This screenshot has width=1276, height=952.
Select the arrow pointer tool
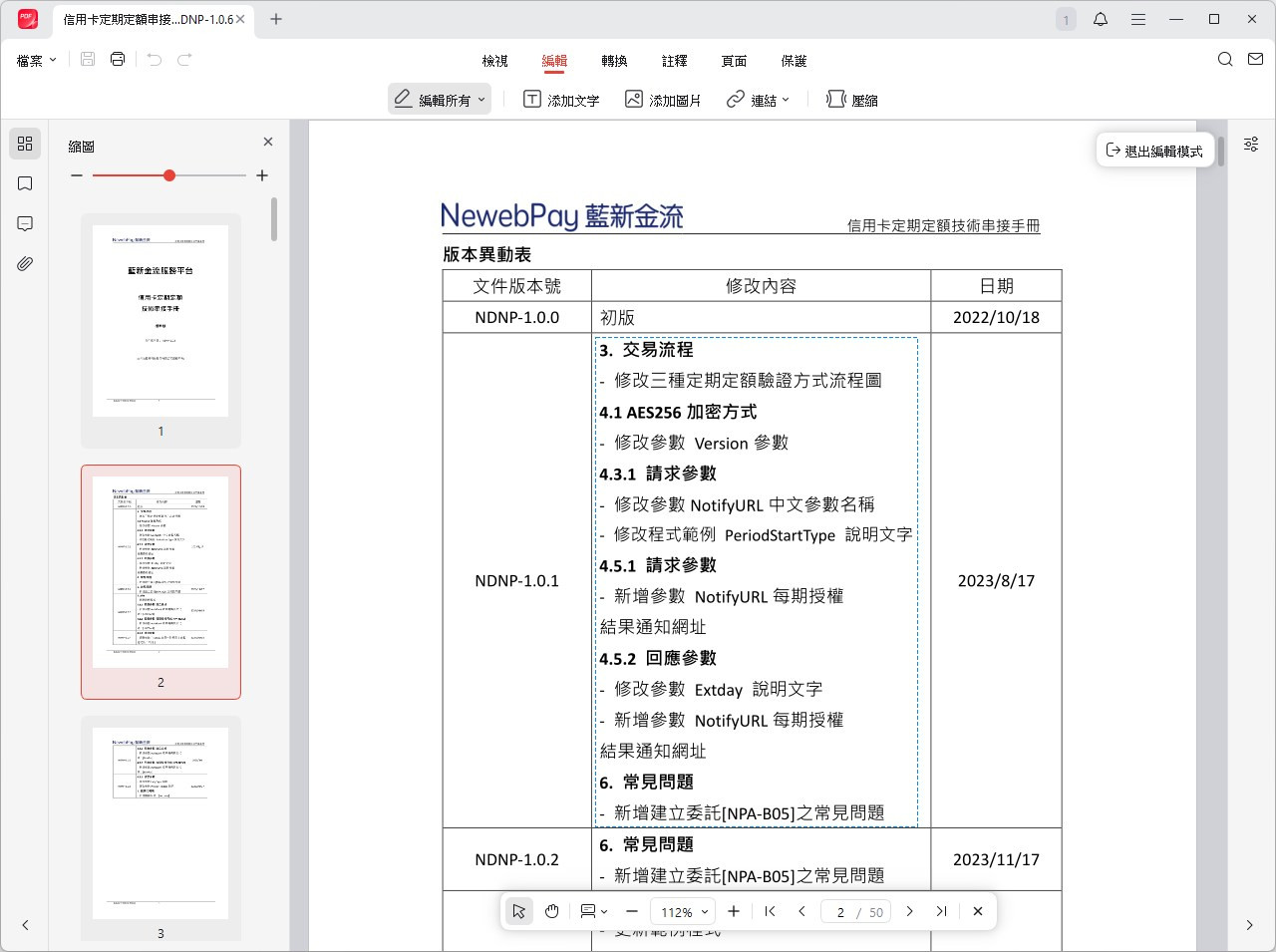(x=519, y=911)
